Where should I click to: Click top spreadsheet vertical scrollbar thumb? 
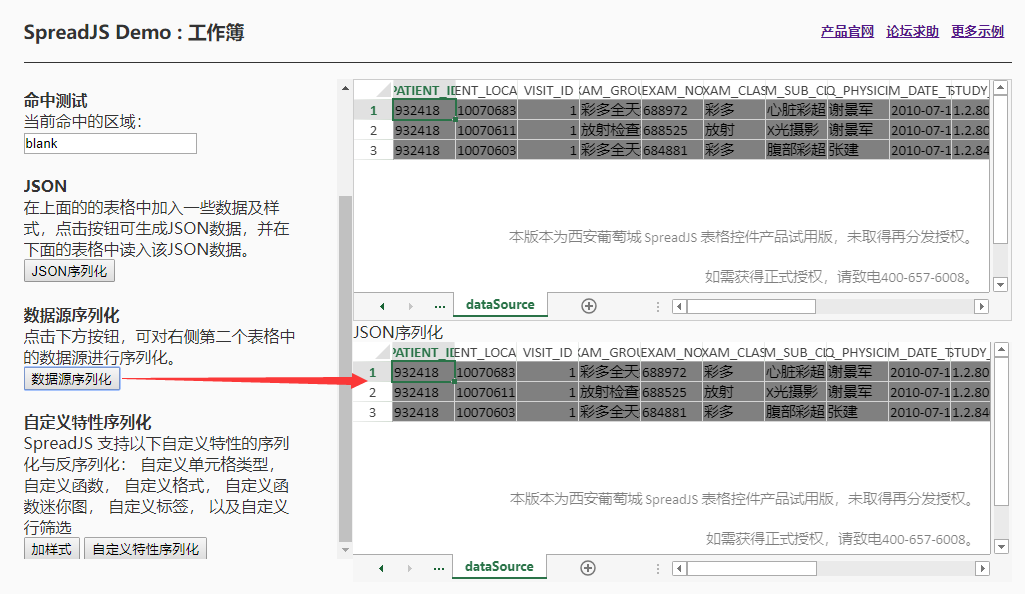(1000, 169)
